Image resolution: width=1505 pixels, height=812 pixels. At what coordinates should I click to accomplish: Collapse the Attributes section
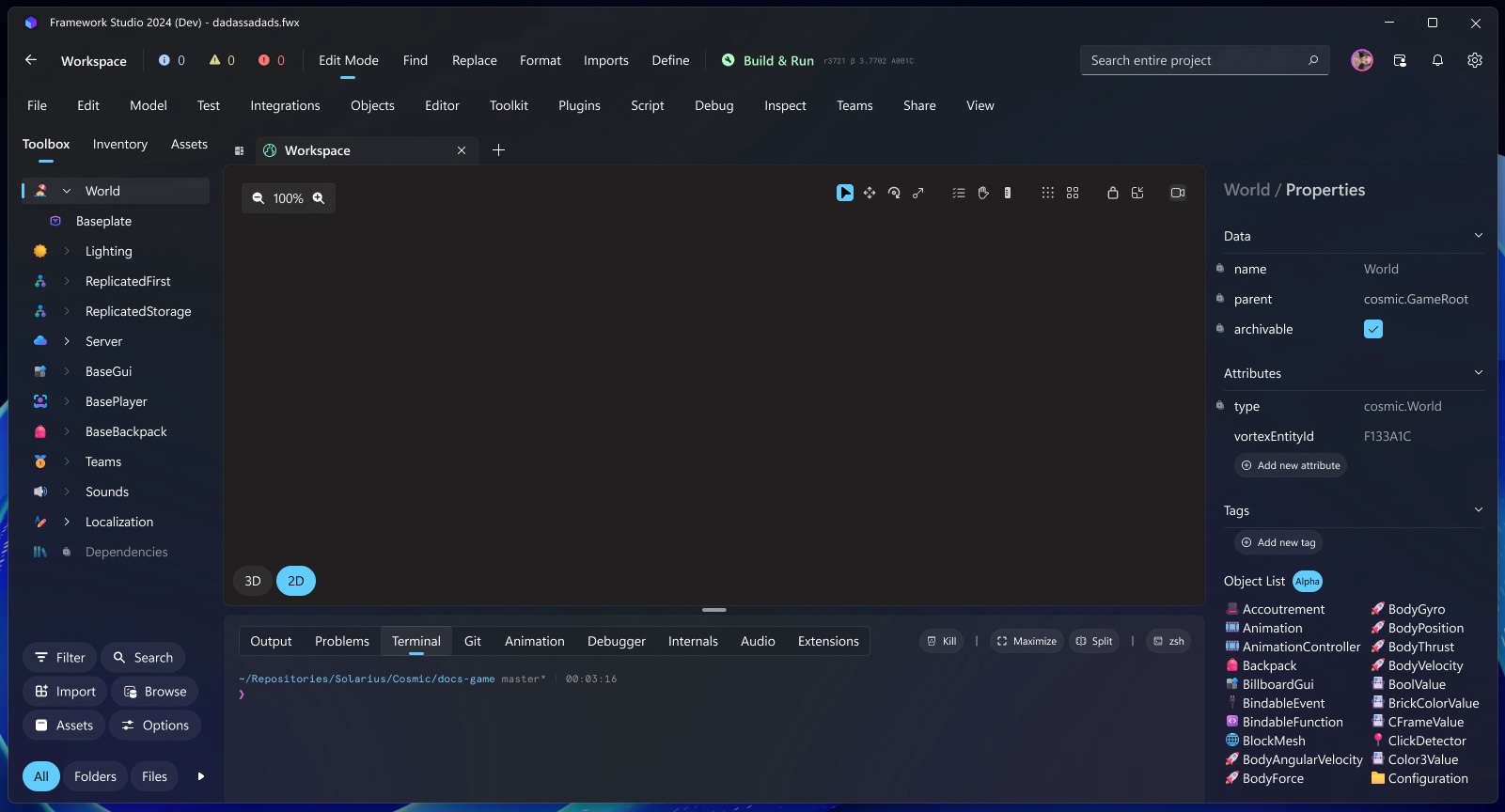click(x=1479, y=373)
